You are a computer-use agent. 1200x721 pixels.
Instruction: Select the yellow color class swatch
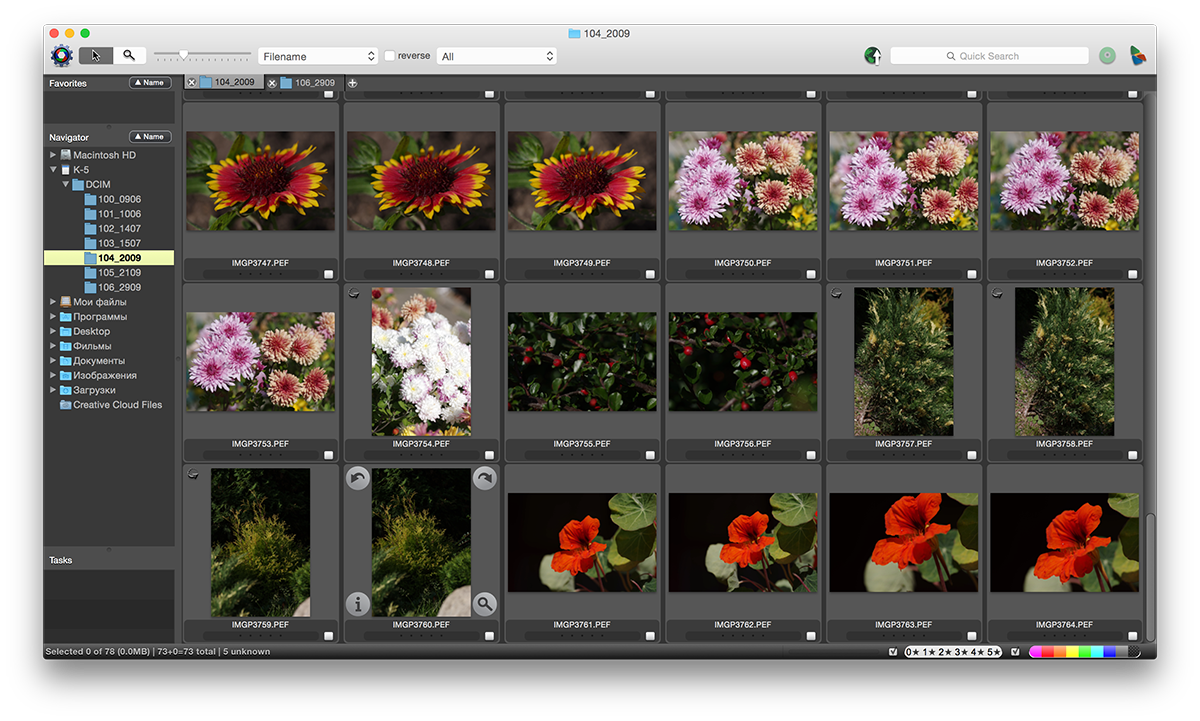pyautogui.click(x=1072, y=652)
